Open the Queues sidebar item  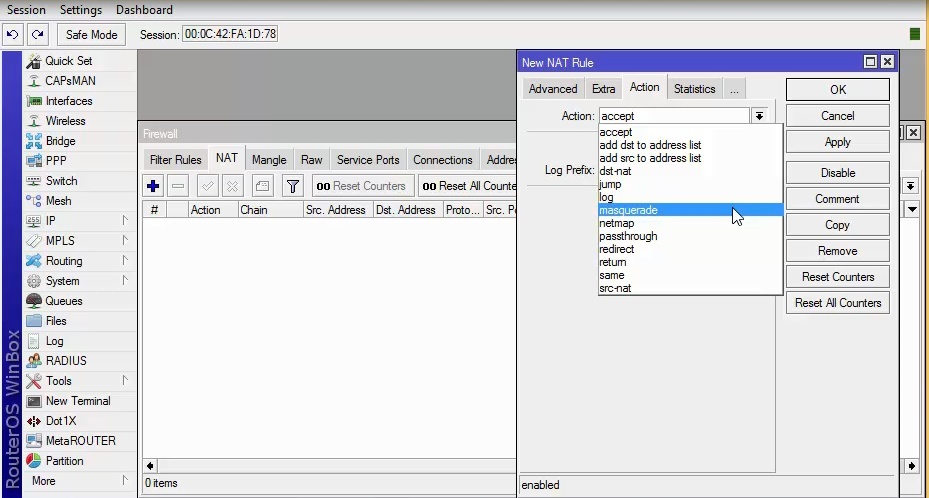(63, 301)
